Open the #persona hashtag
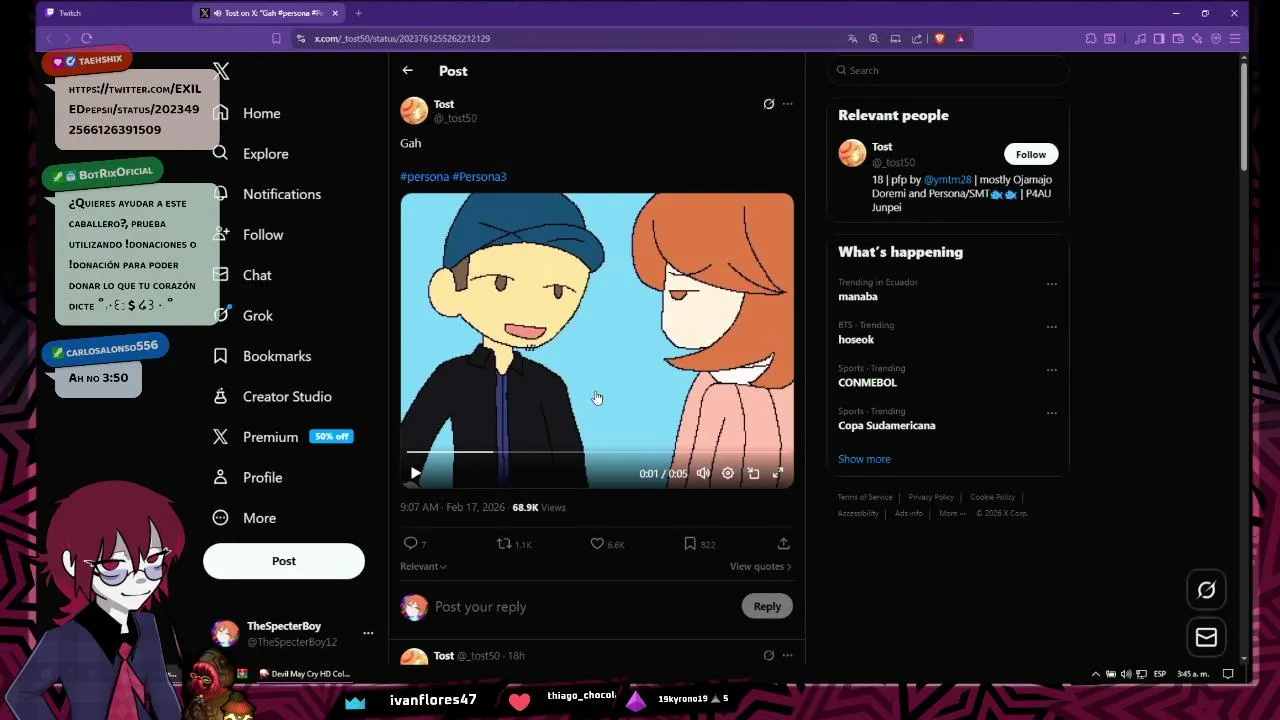The image size is (1280, 720). (424, 177)
